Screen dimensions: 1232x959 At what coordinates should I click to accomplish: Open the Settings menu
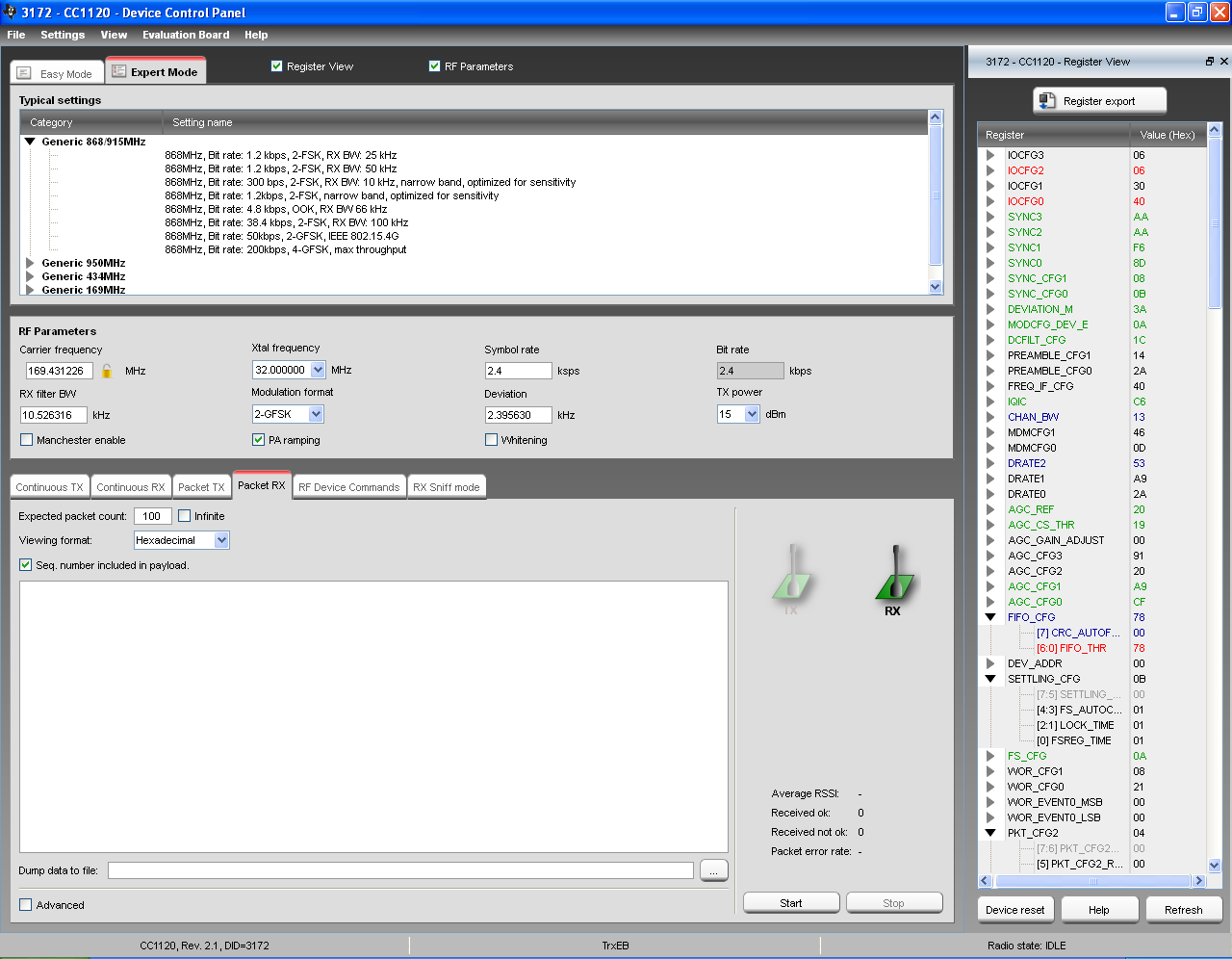[63, 35]
